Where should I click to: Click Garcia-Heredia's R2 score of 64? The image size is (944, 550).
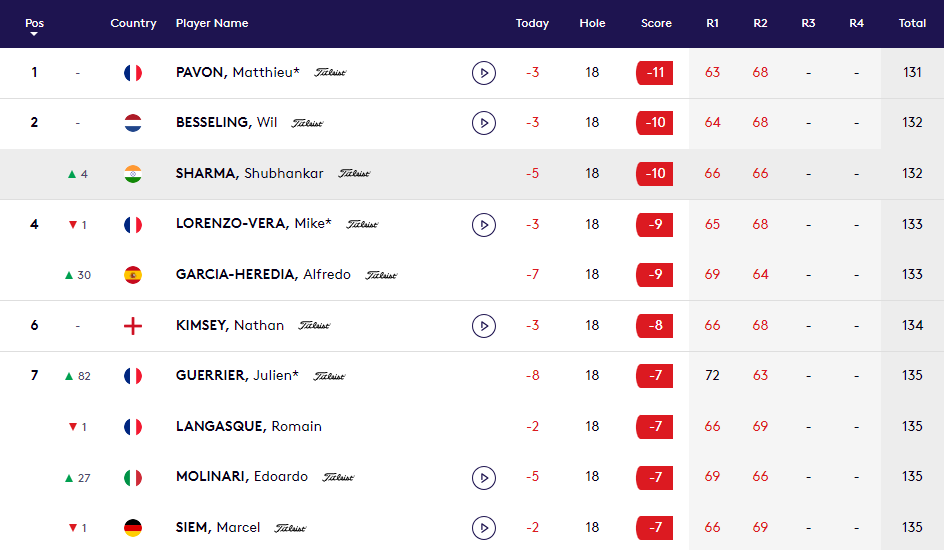pyautogui.click(x=760, y=275)
